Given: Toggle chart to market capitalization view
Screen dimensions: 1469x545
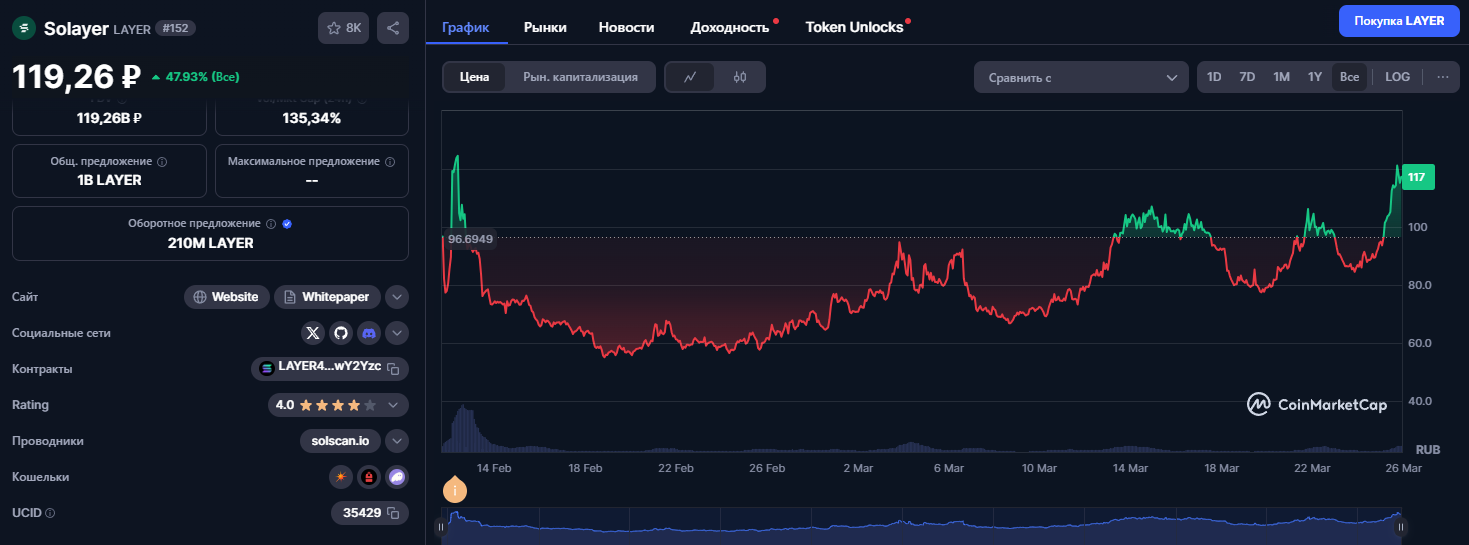Looking at the screenshot, I should pos(580,77).
